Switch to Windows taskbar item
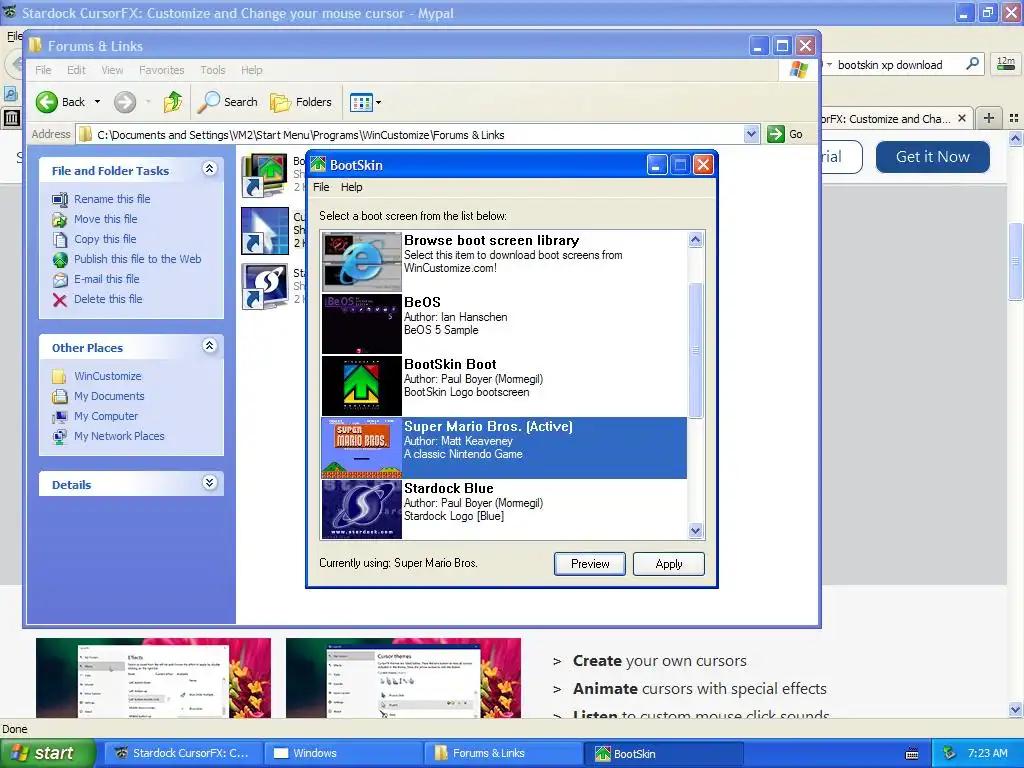 pos(342,753)
